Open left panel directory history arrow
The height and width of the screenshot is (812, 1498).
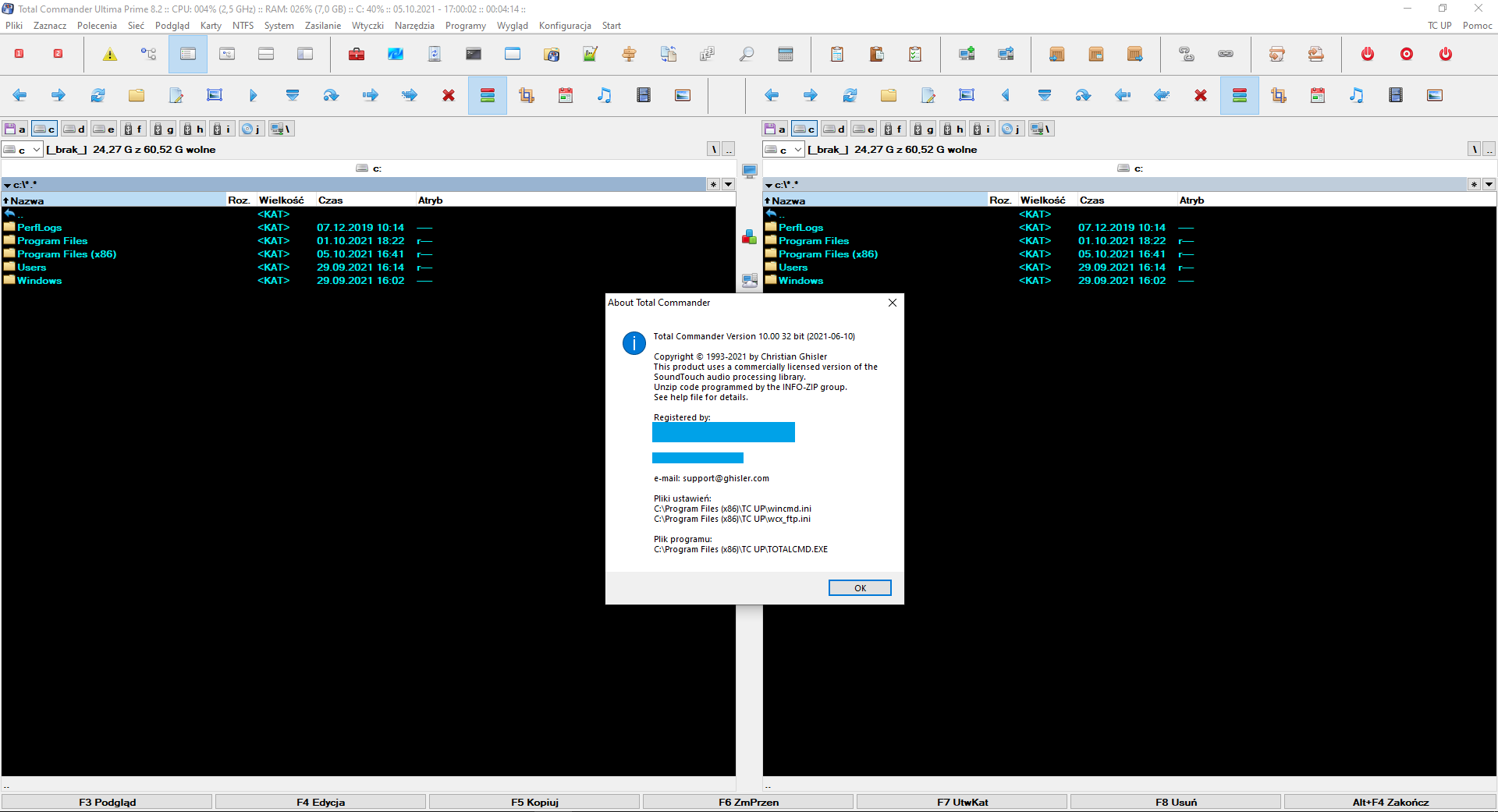point(728,185)
